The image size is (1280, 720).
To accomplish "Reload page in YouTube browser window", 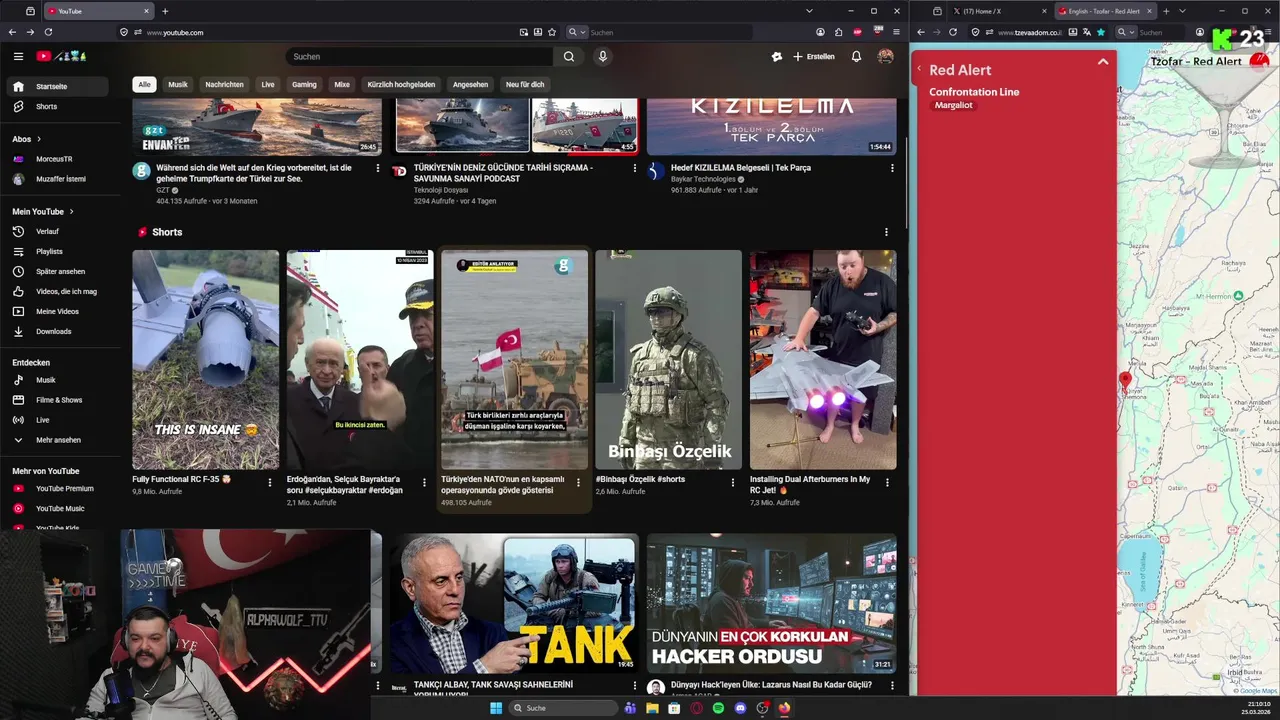I will click(48, 32).
